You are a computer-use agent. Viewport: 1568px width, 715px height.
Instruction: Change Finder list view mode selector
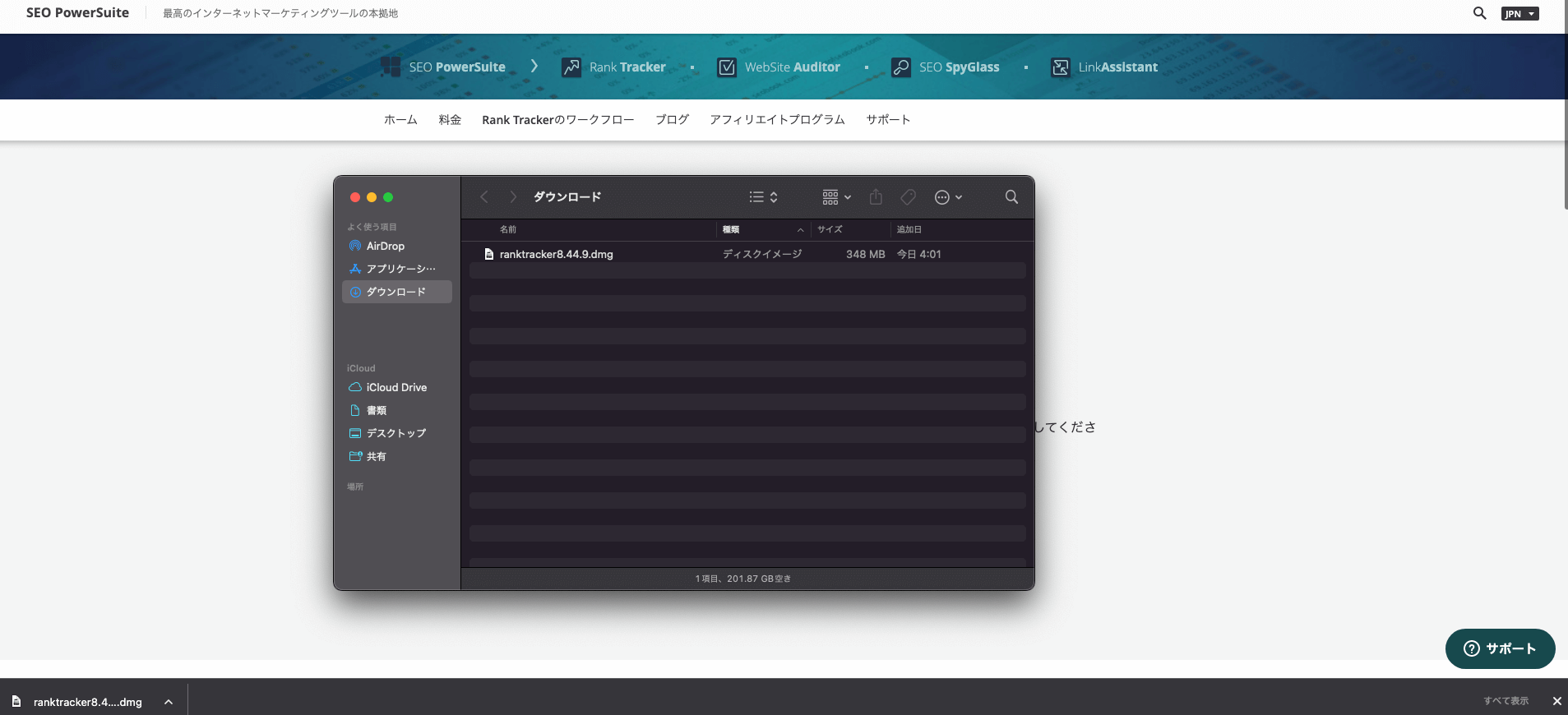coord(763,197)
